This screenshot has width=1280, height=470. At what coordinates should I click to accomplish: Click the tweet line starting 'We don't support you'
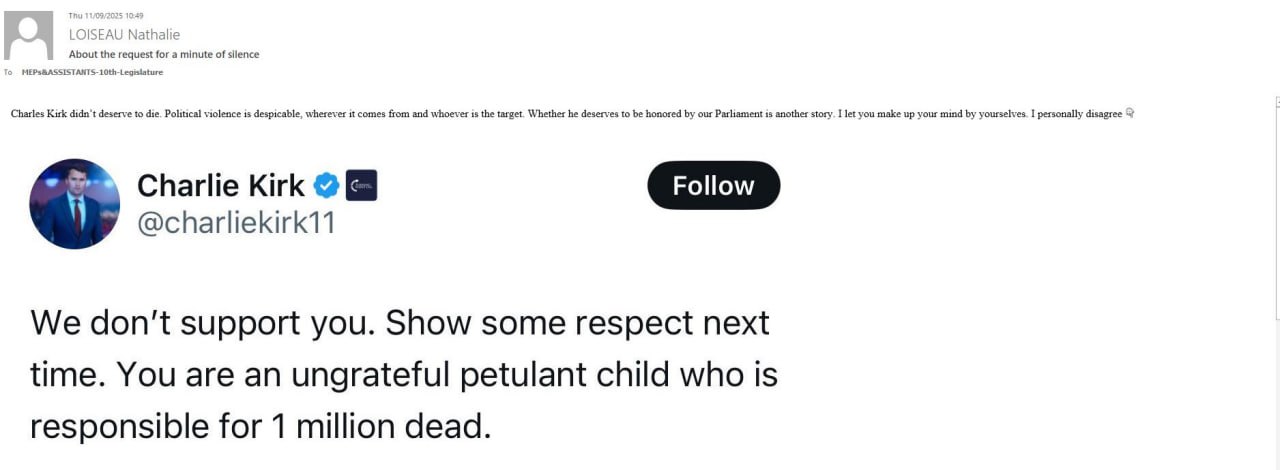pos(400,323)
